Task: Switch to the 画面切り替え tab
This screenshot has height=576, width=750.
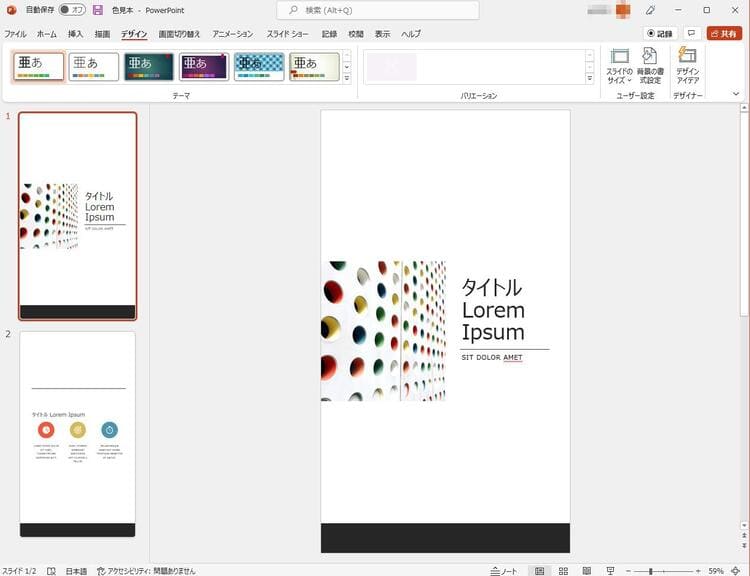Action: 179,34
